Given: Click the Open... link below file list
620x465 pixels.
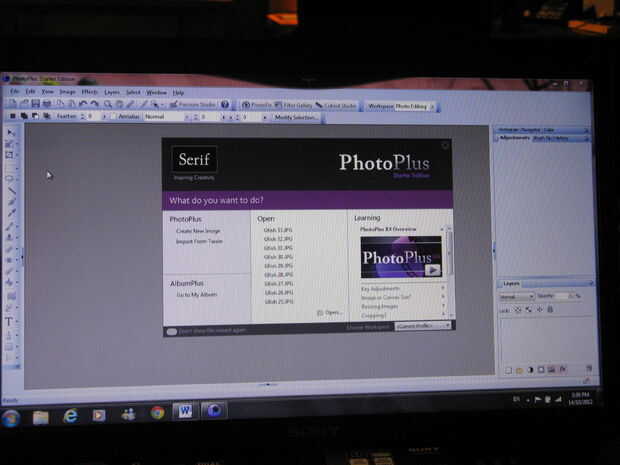Looking at the screenshot, I should (329, 313).
